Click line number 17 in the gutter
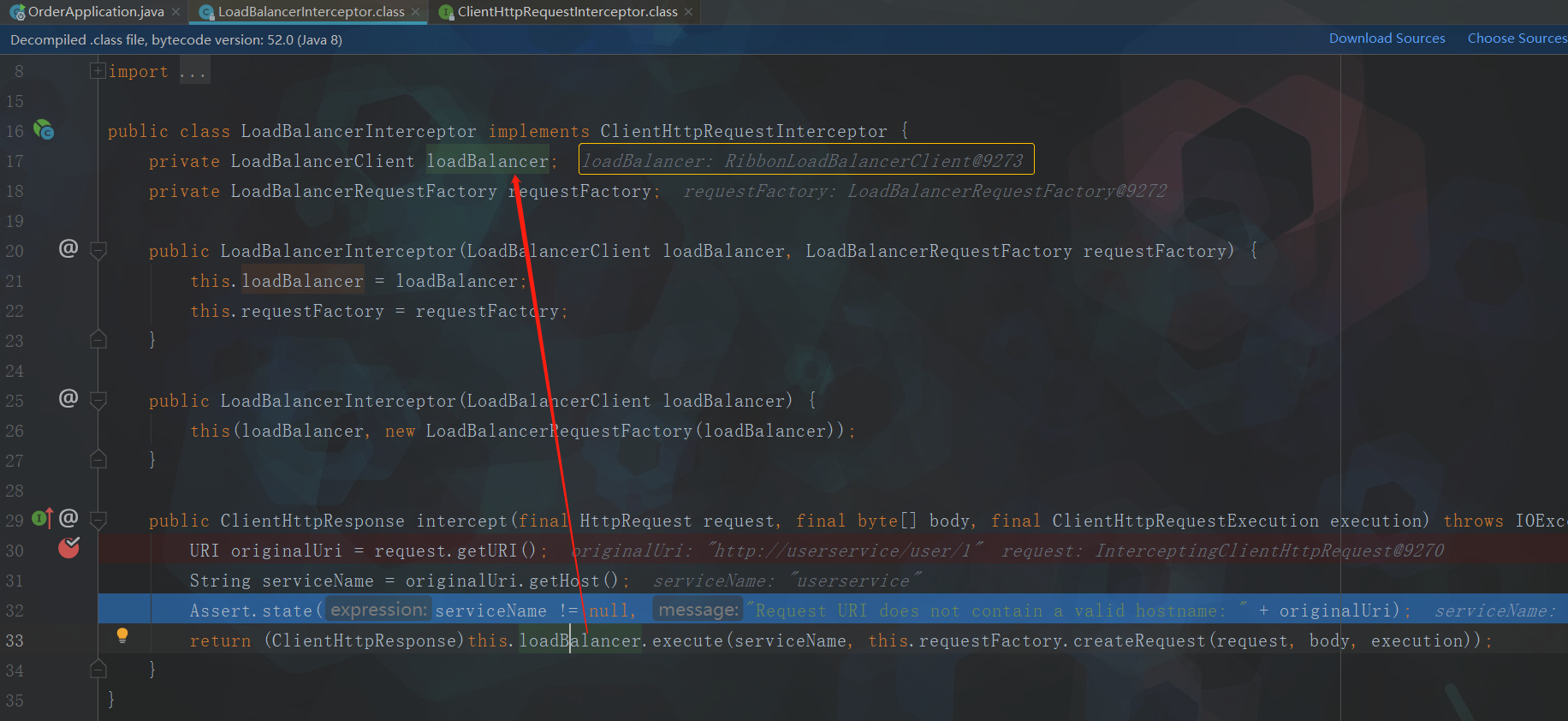 (15, 161)
